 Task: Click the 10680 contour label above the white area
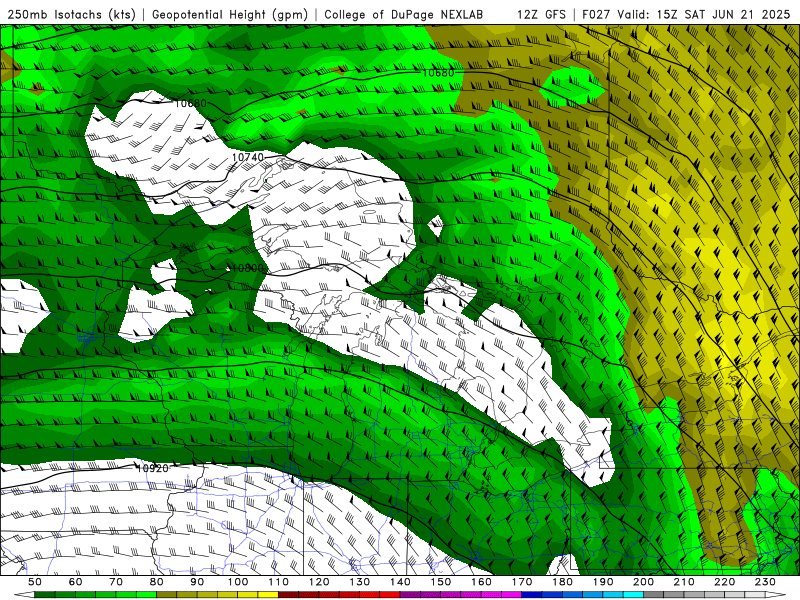pyautogui.click(x=190, y=104)
